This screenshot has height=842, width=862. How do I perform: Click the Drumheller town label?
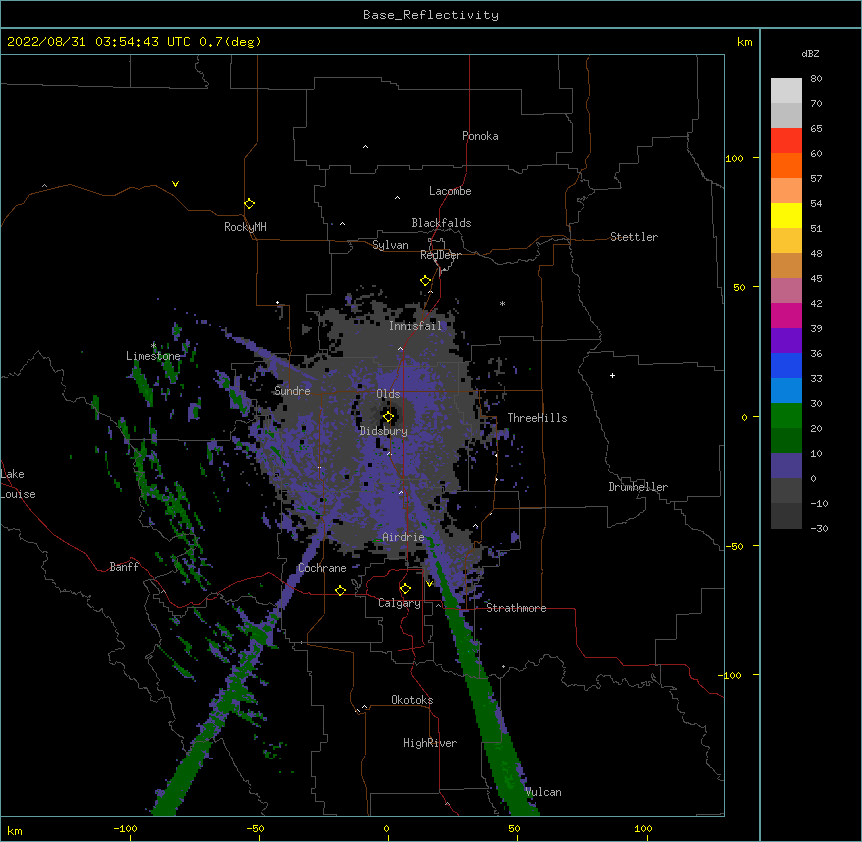coord(638,487)
